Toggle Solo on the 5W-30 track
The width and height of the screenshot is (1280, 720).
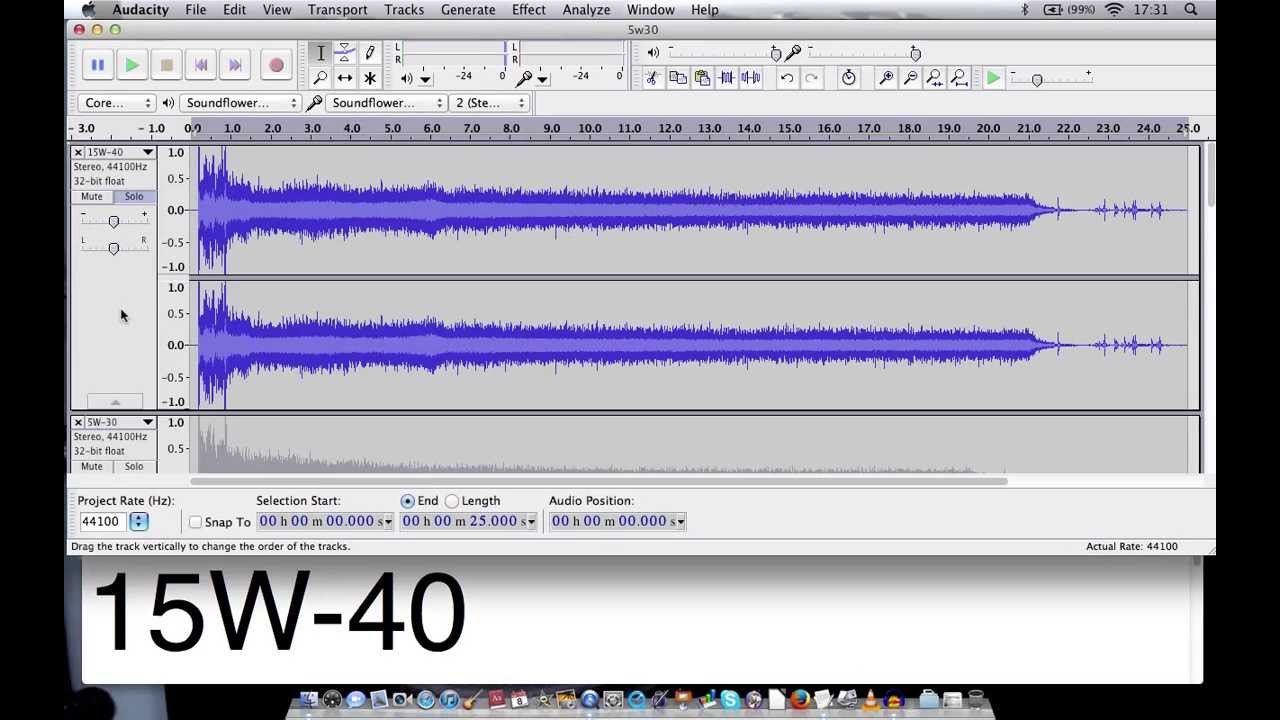coord(134,467)
